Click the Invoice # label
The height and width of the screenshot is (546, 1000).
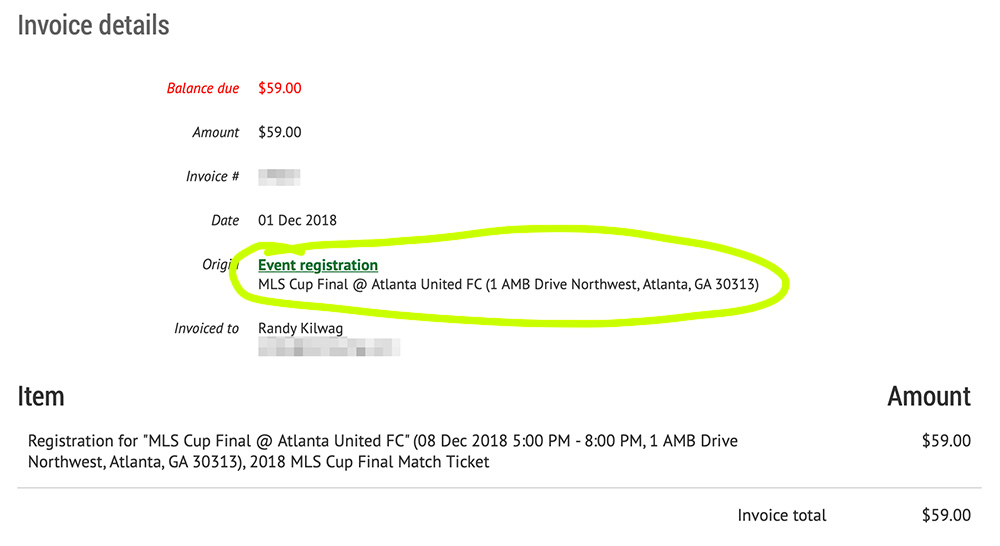point(212,176)
